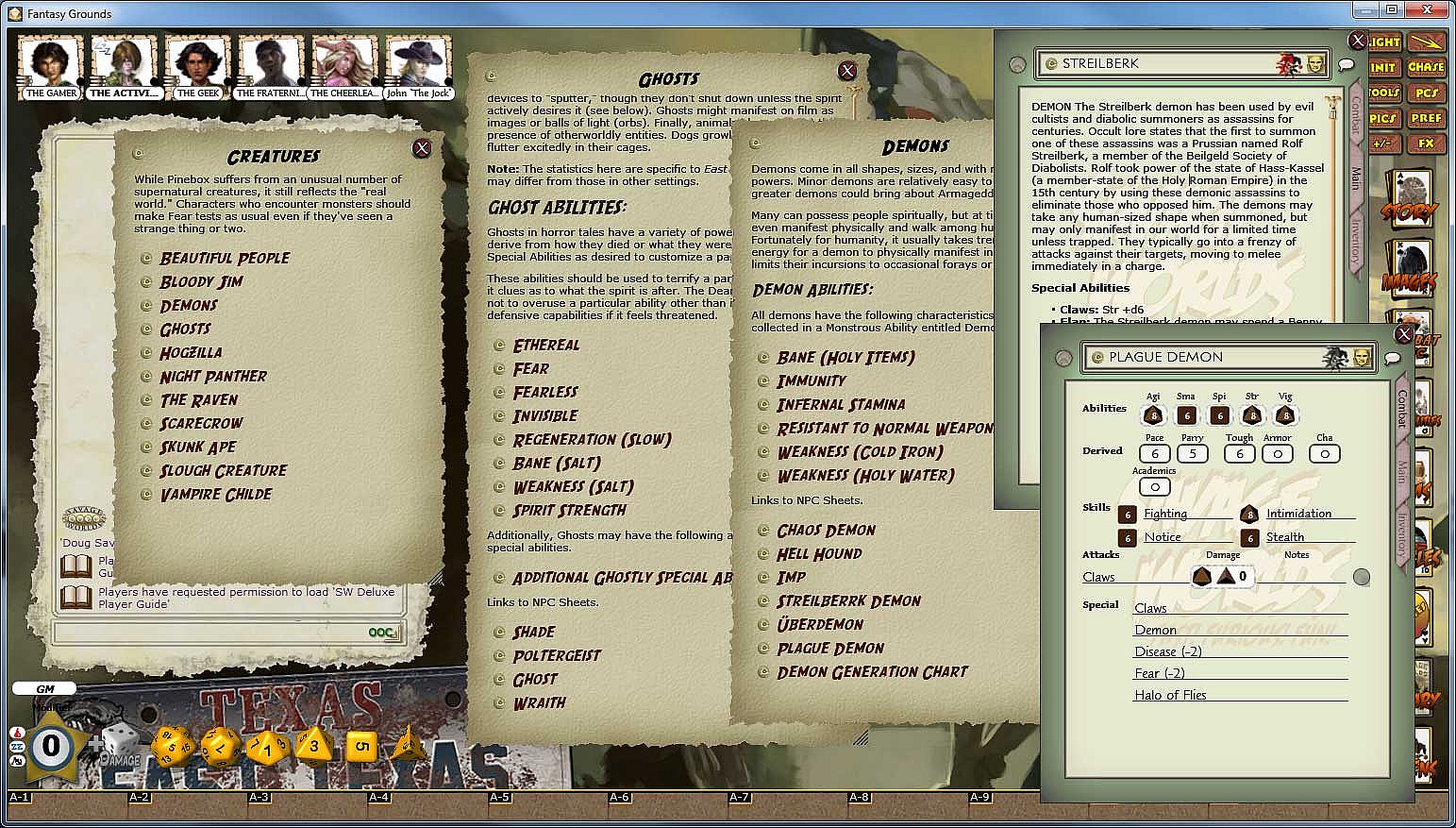Click the Plague Demon token icon

(x=1336, y=358)
